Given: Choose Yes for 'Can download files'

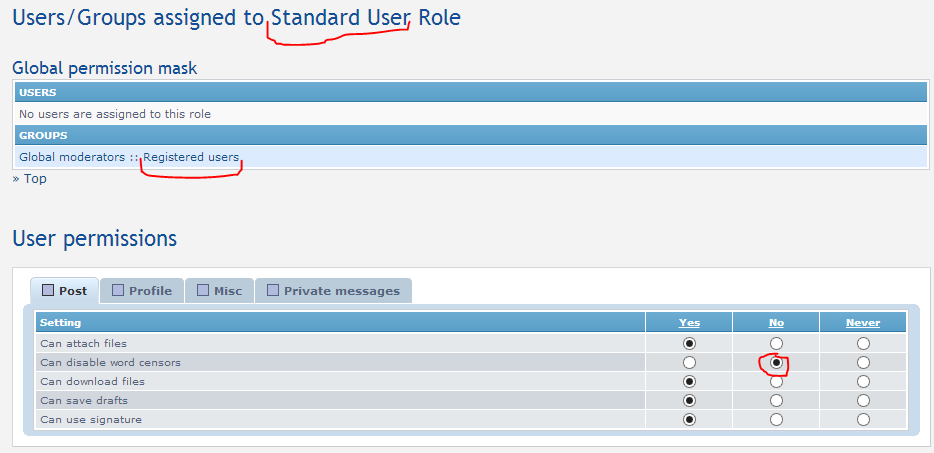Looking at the screenshot, I should tap(689, 381).
